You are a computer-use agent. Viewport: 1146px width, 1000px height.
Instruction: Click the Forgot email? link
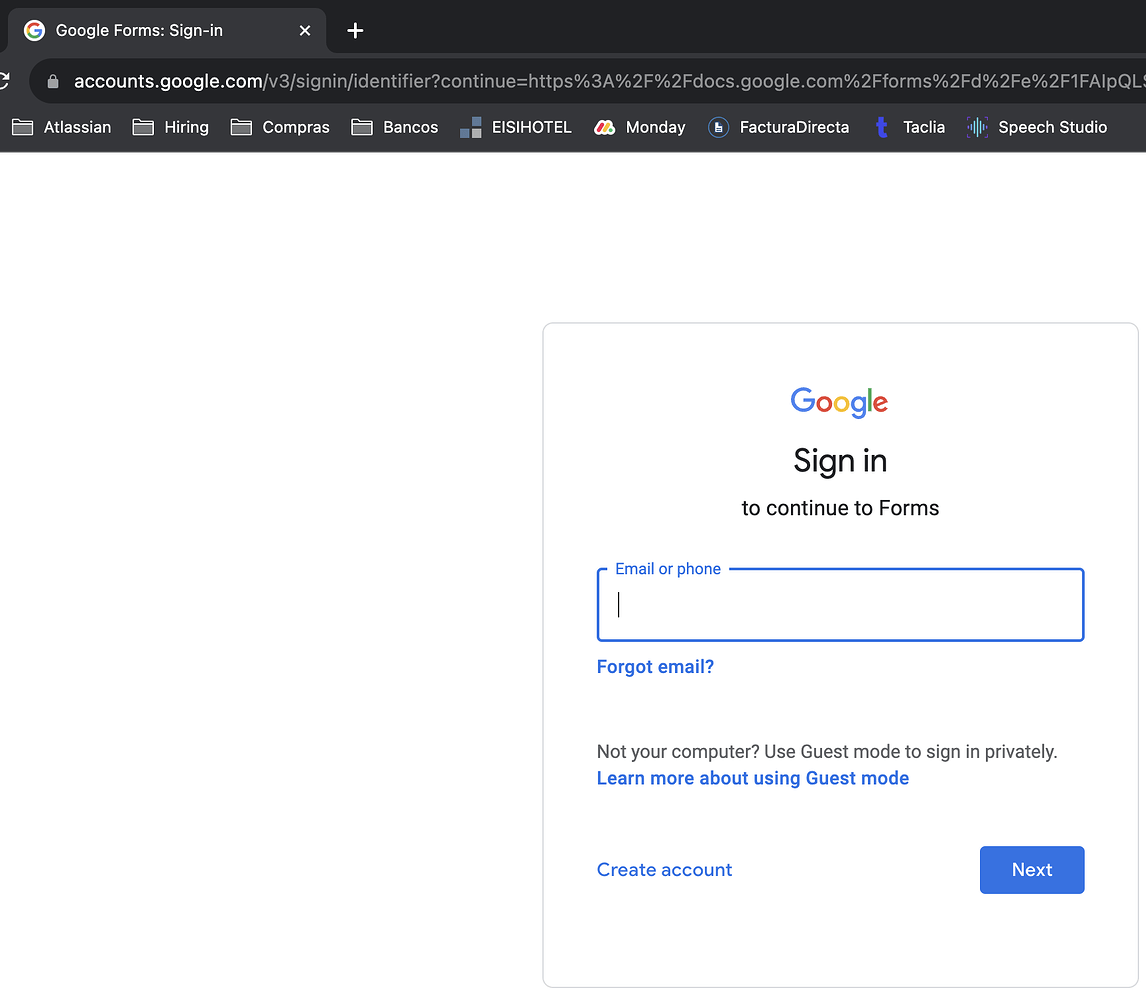(x=655, y=667)
